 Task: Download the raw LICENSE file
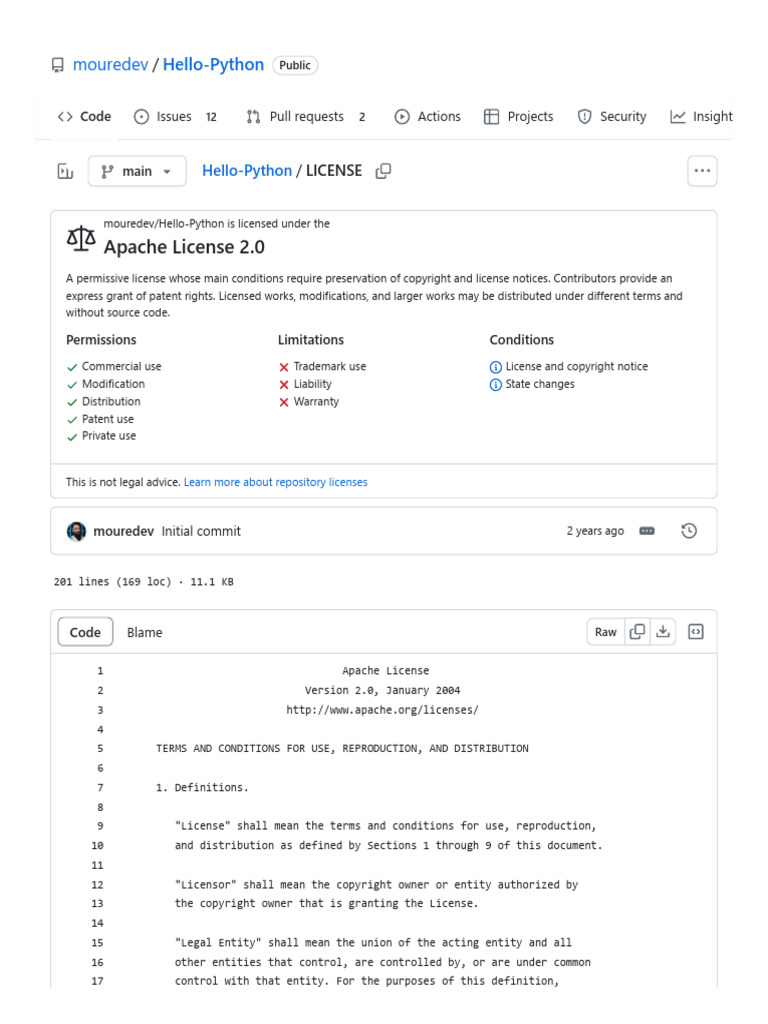(x=664, y=632)
